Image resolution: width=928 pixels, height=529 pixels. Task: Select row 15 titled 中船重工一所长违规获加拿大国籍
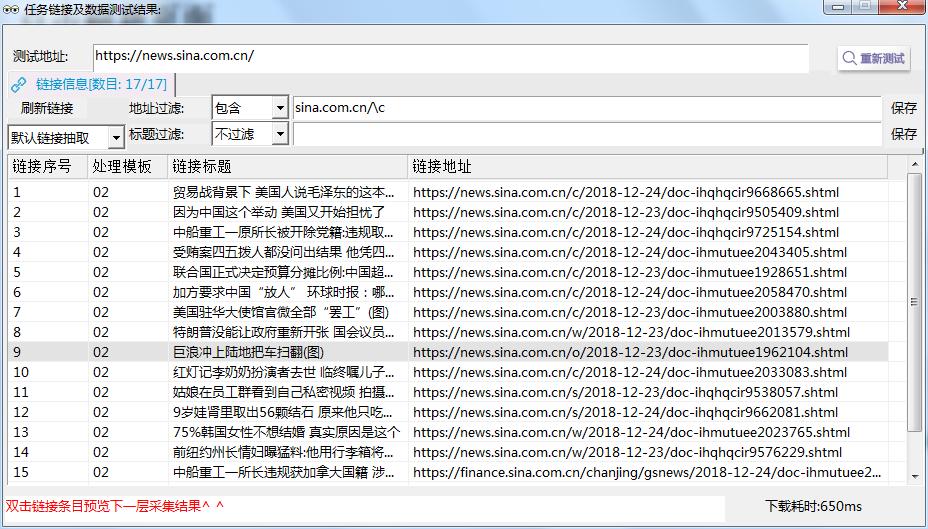pyautogui.click(x=448, y=473)
